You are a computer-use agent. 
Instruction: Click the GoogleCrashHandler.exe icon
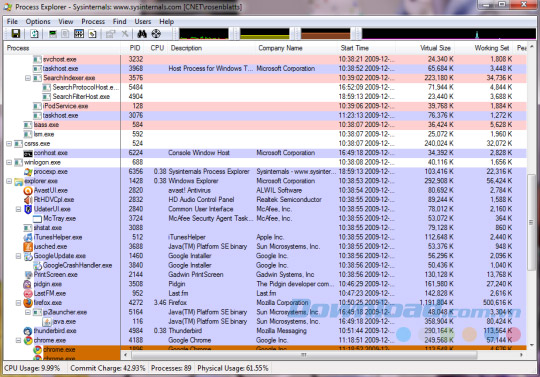pos(37,265)
